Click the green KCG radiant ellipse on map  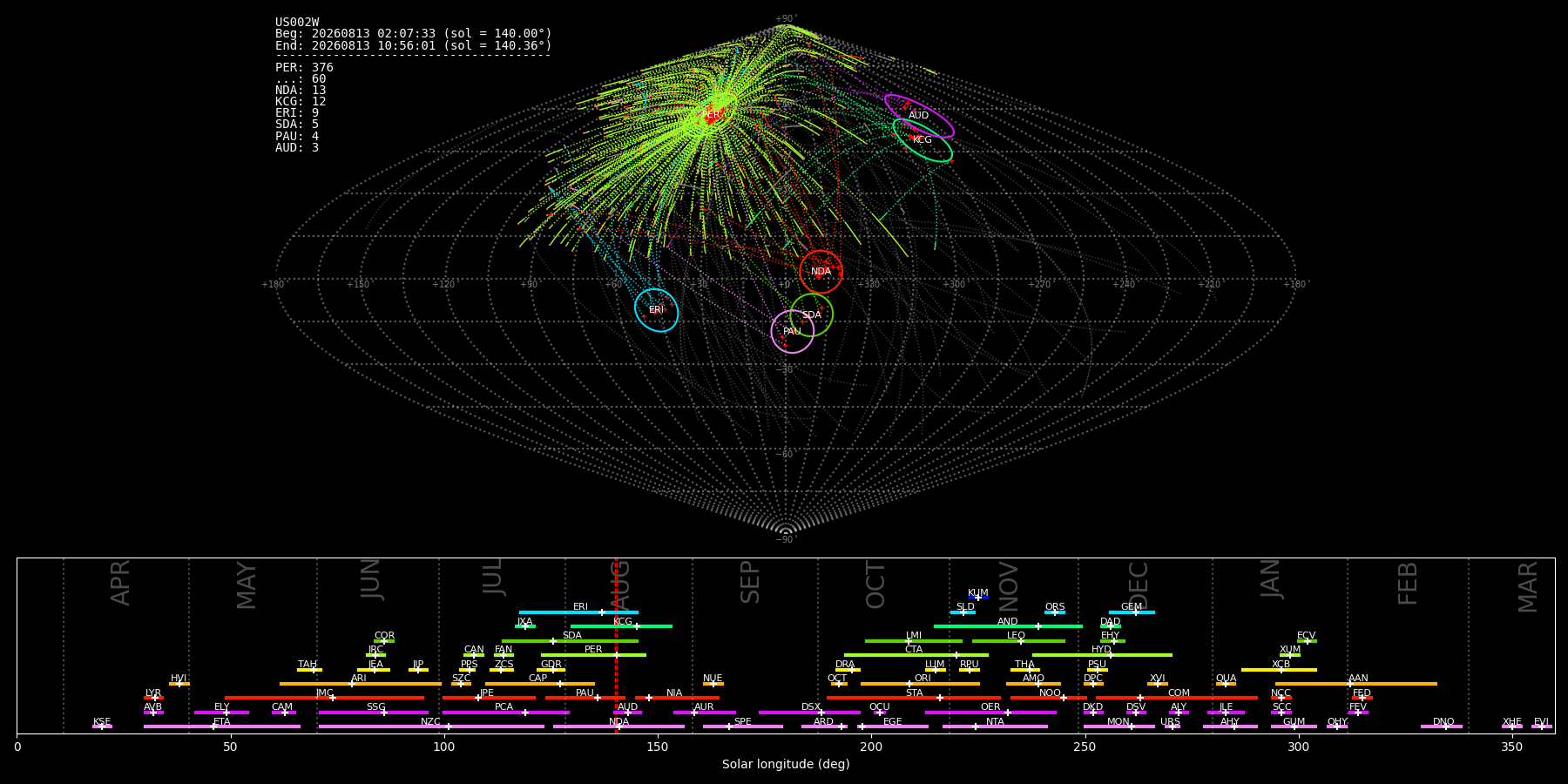923,140
